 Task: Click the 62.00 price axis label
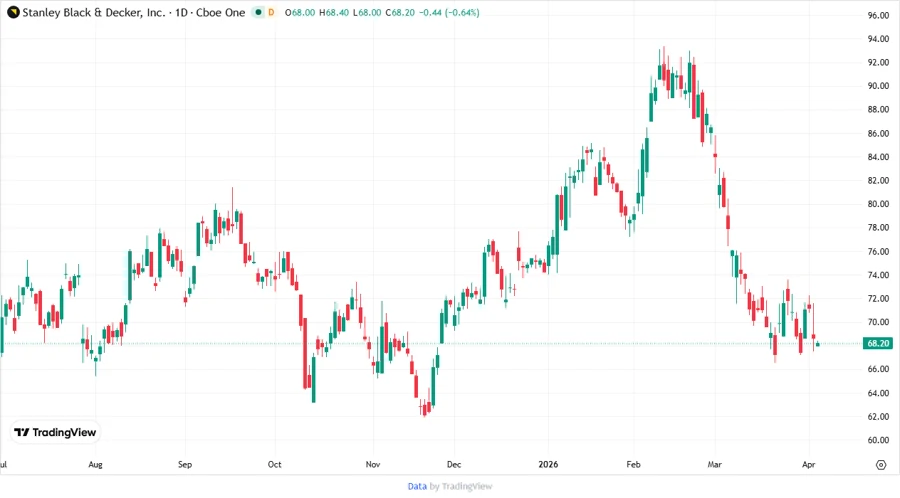click(x=878, y=417)
